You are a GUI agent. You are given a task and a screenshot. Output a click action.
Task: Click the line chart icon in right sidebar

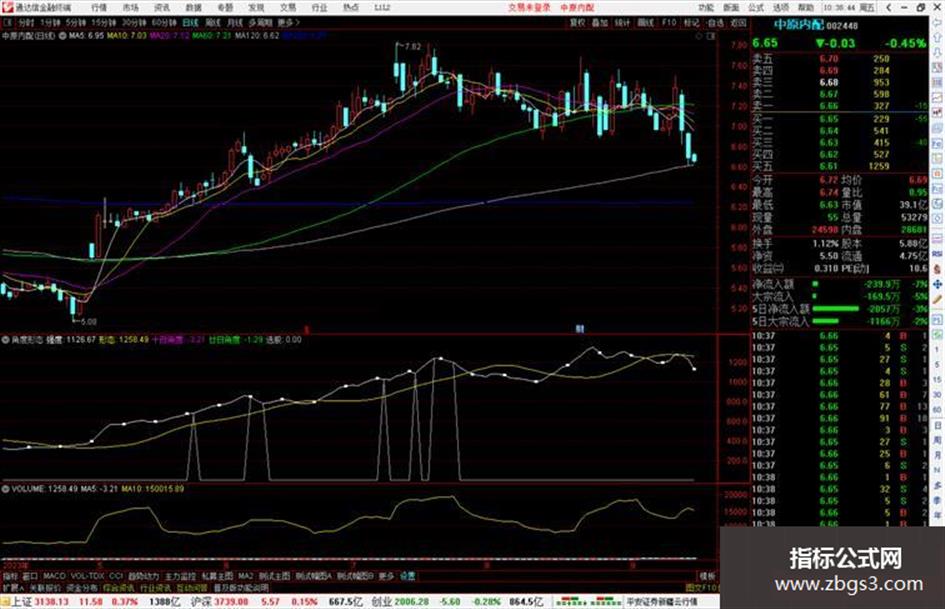point(938,98)
